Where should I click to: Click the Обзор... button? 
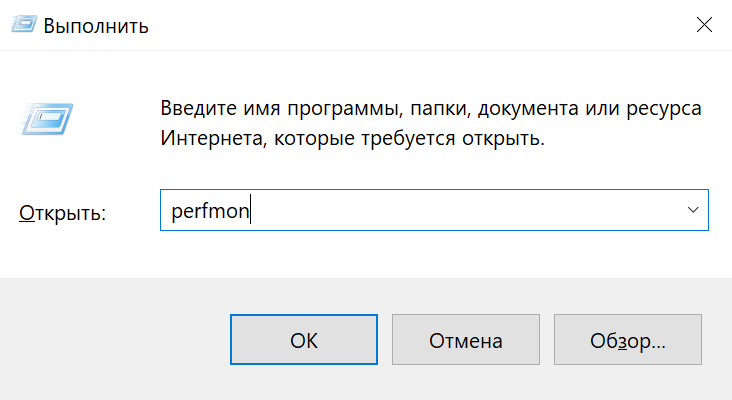627,341
